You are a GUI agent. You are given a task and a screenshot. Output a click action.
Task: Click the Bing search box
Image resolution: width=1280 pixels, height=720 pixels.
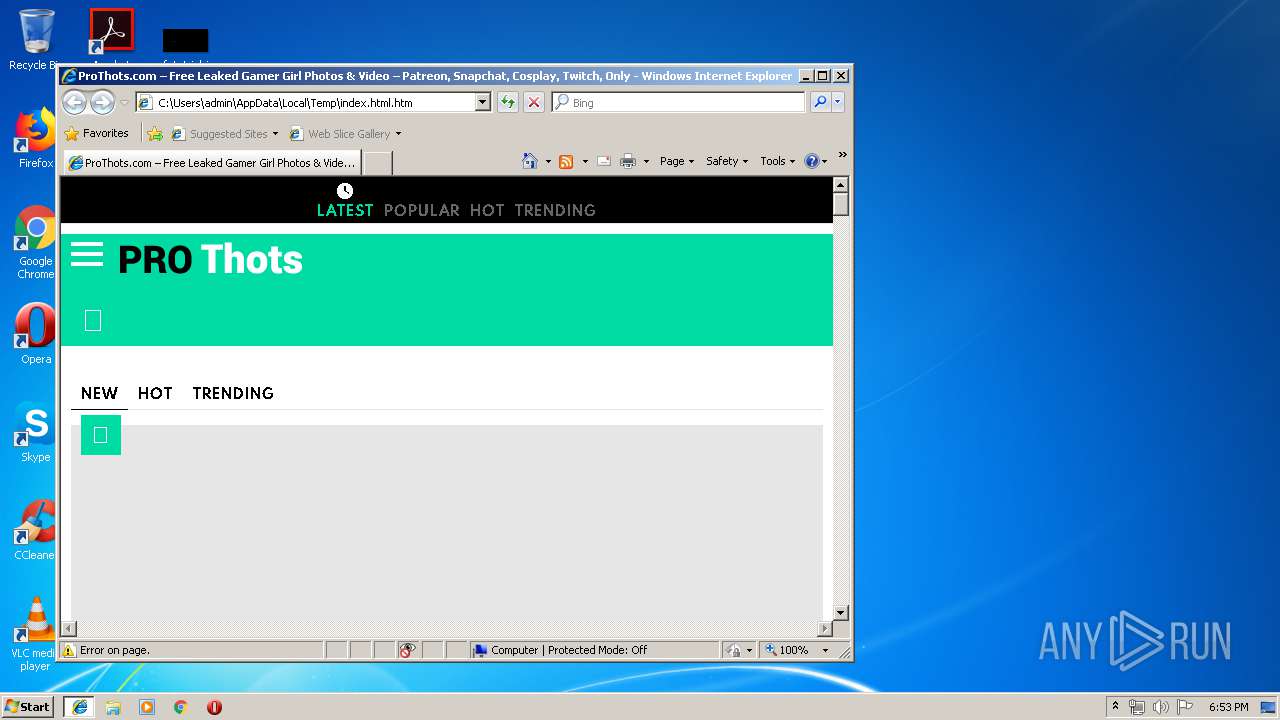tap(678, 102)
